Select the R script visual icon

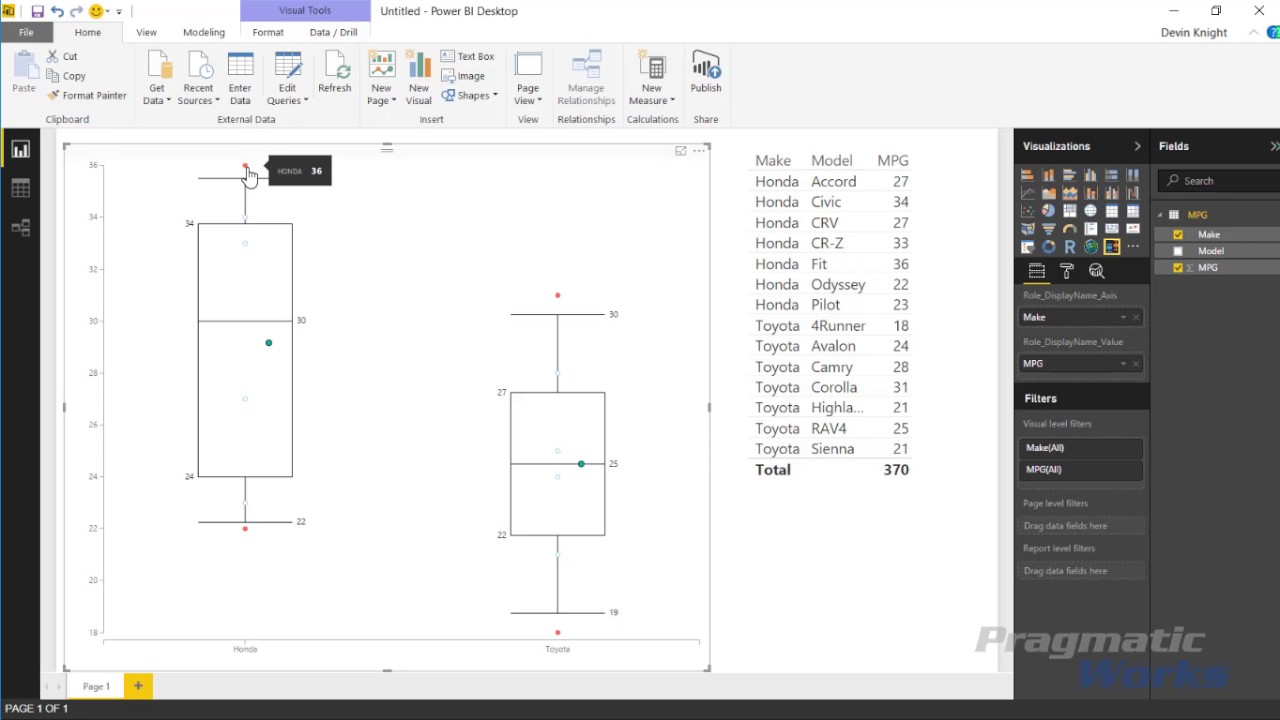point(1069,247)
